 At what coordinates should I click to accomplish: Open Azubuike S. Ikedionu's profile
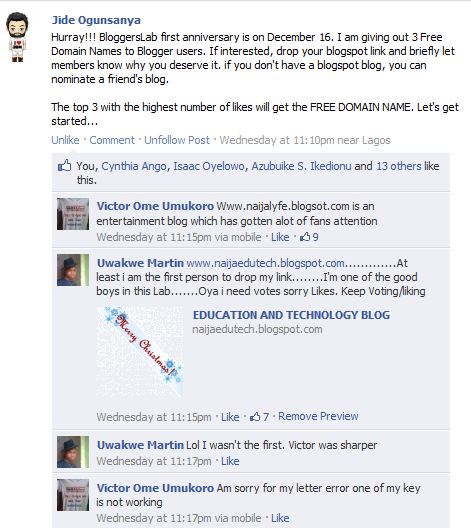tap(301, 166)
